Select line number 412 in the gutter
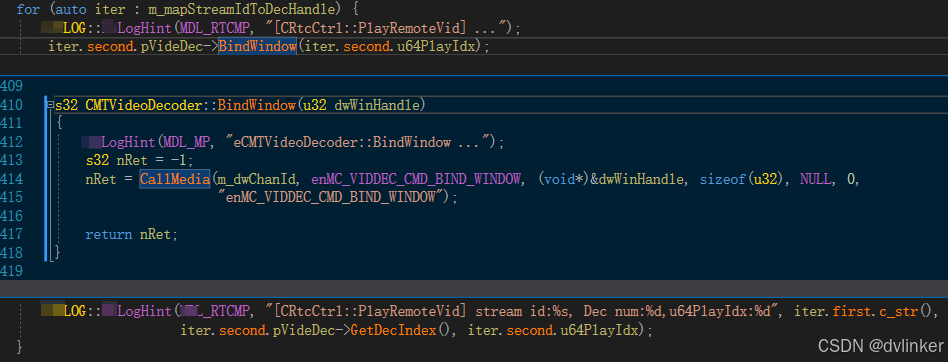The height and width of the screenshot is (362, 948). [11, 142]
